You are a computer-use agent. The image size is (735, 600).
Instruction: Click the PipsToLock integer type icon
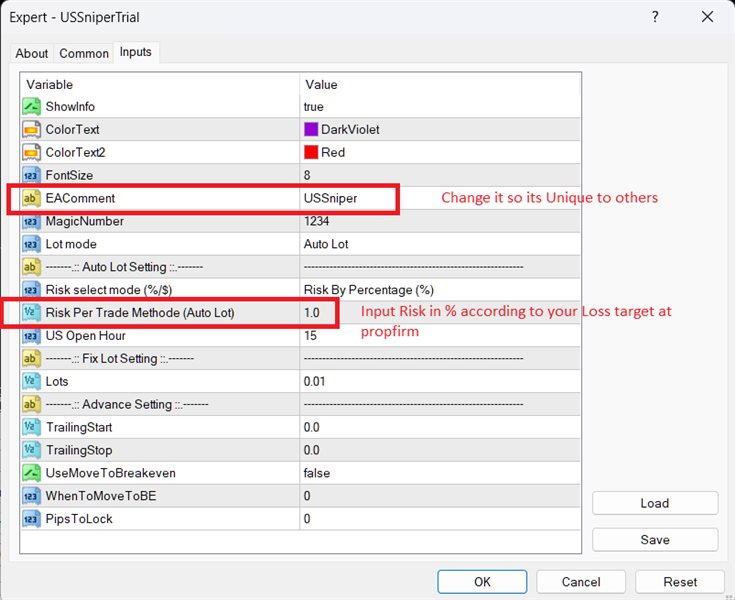tap(31, 519)
